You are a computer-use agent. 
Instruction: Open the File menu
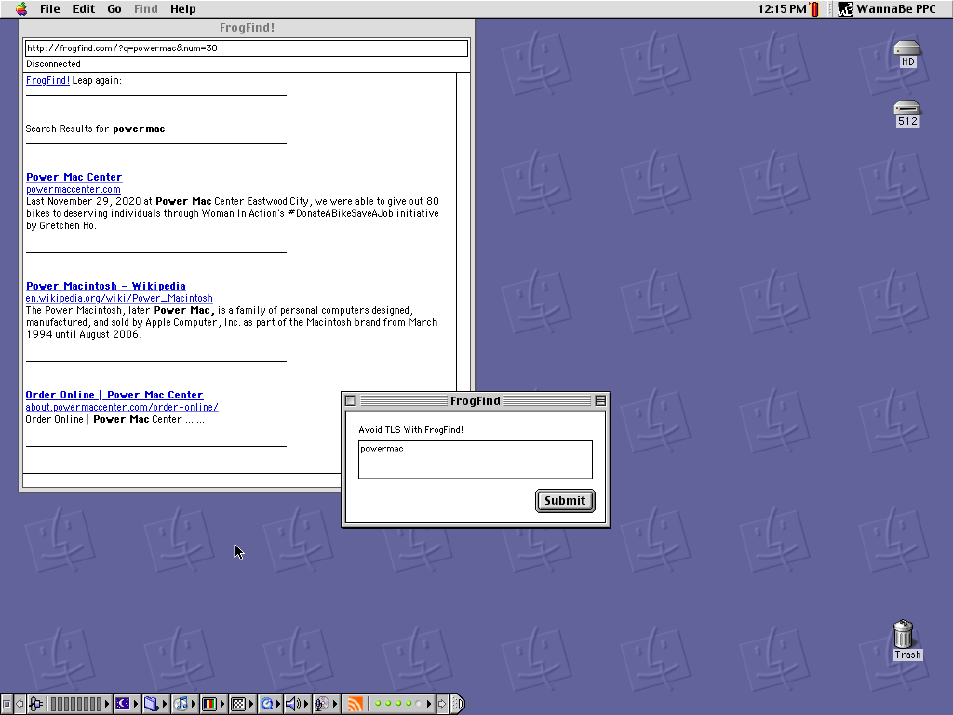coord(50,9)
